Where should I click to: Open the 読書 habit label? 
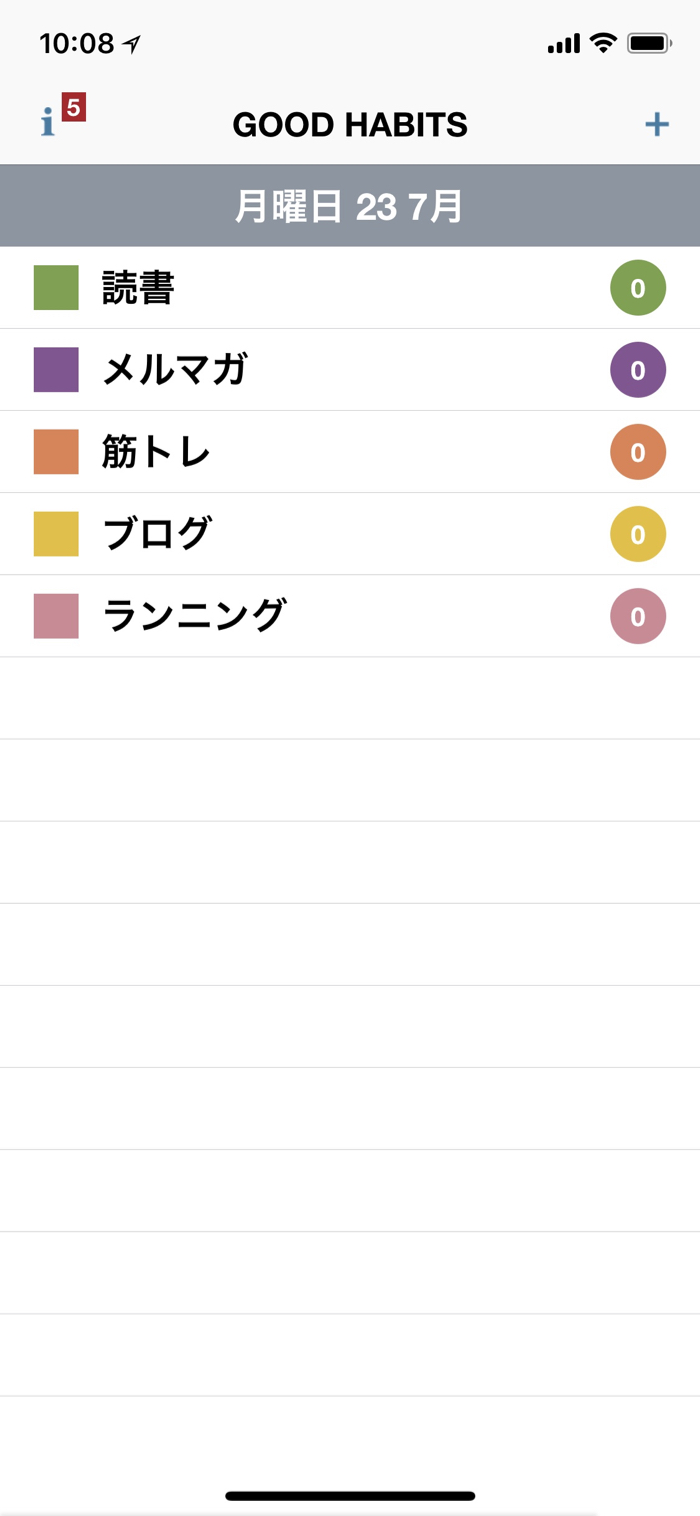click(x=139, y=288)
